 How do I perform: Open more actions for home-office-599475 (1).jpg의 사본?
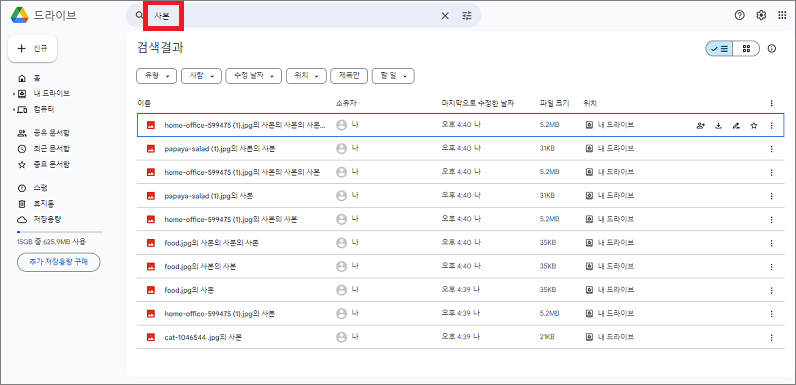772,314
